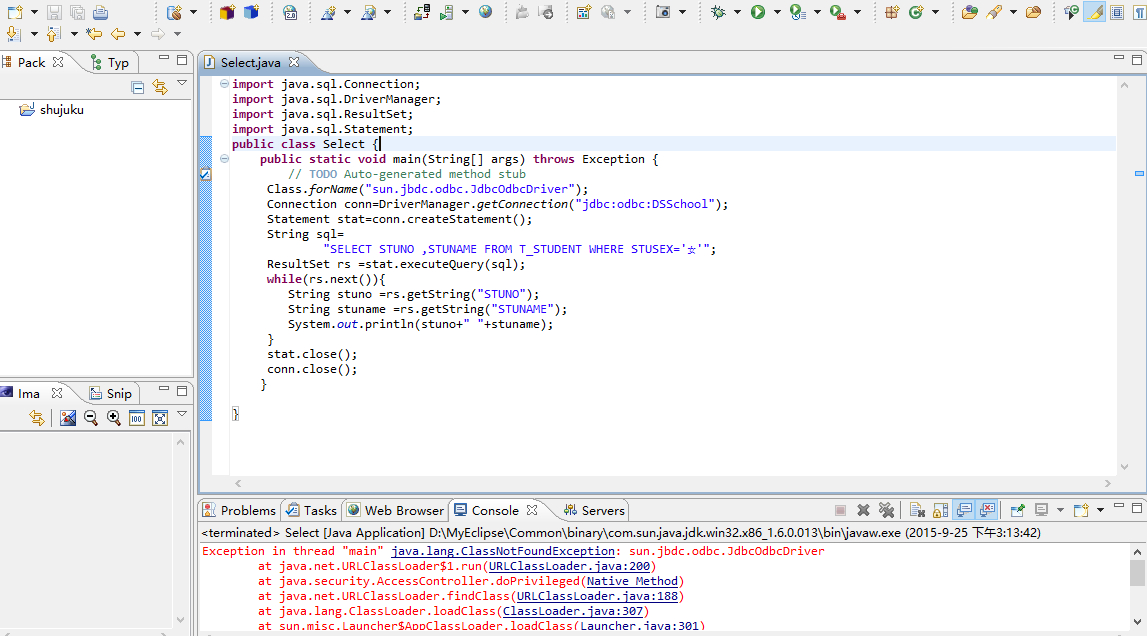Click the camera capture icon
The width and height of the screenshot is (1147, 636).
click(x=663, y=12)
